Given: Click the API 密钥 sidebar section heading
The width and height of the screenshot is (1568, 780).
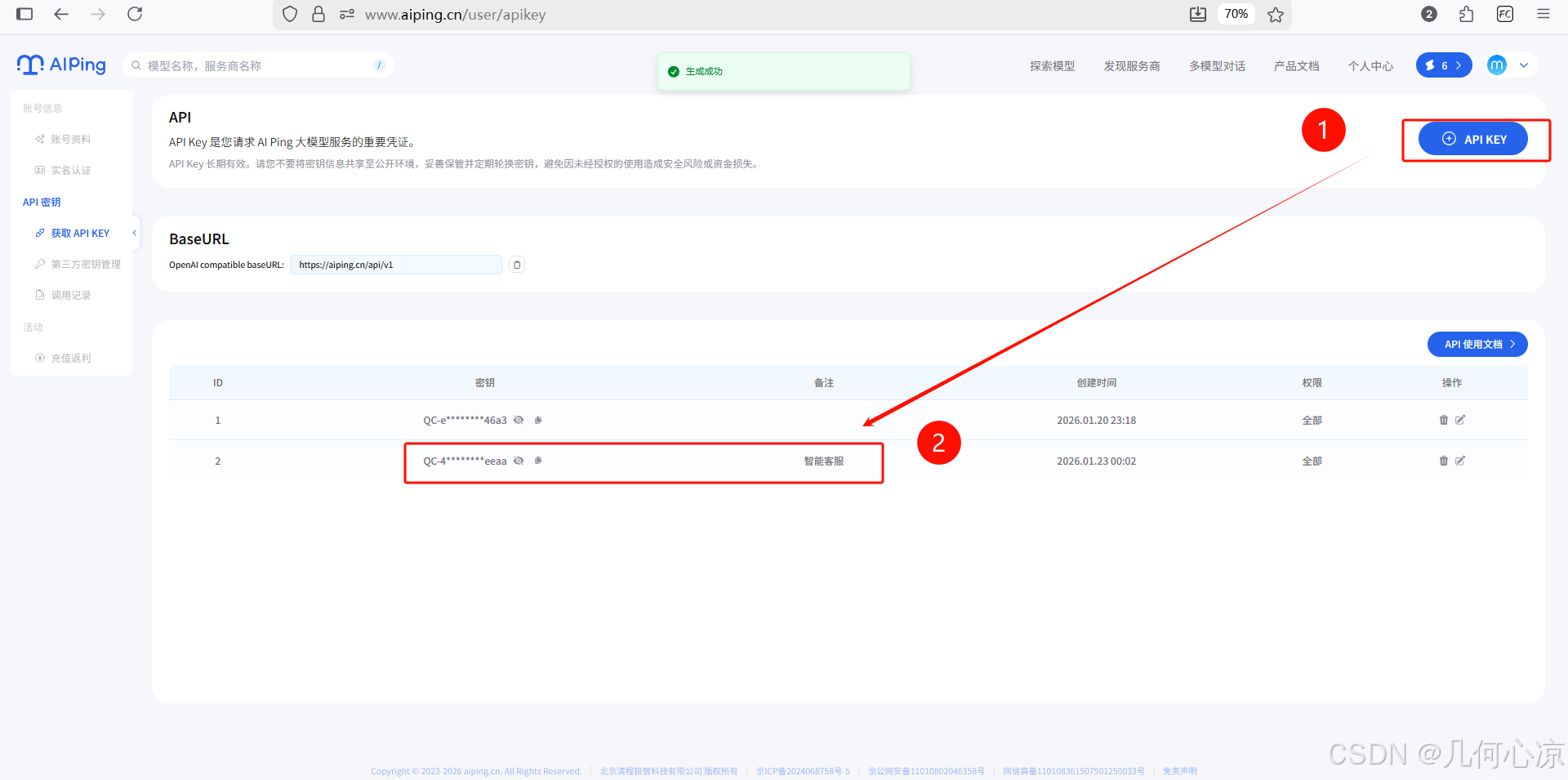Looking at the screenshot, I should pyautogui.click(x=42, y=203).
